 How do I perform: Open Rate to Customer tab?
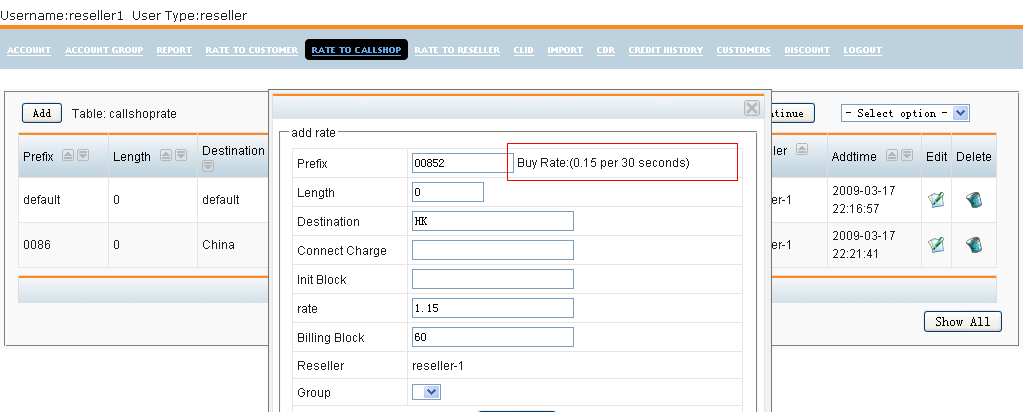[x=251, y=50]
